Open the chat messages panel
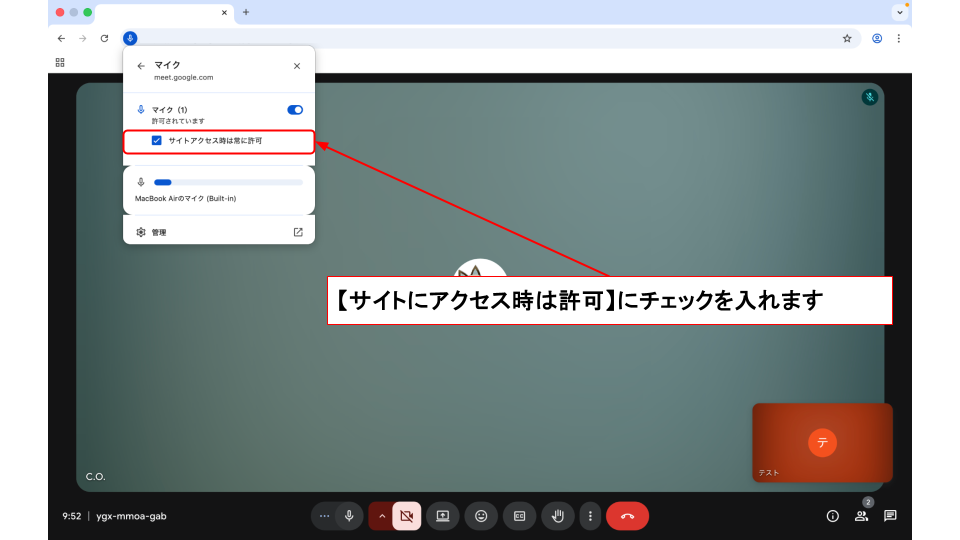The height and width of the screenshot is (540, 960). click(890, 516)
